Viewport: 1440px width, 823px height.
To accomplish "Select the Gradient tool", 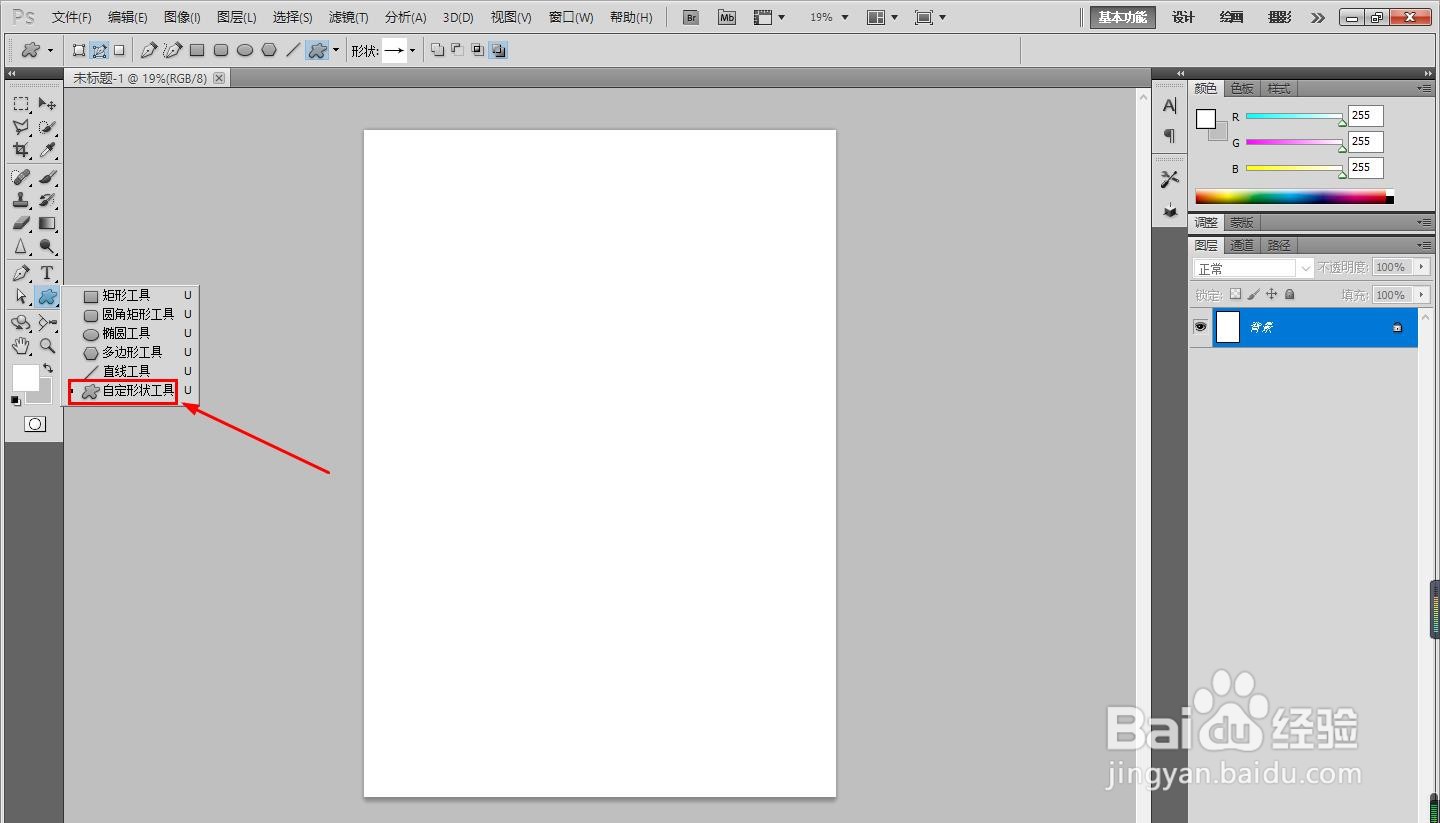I will click(x=47, y=223).
